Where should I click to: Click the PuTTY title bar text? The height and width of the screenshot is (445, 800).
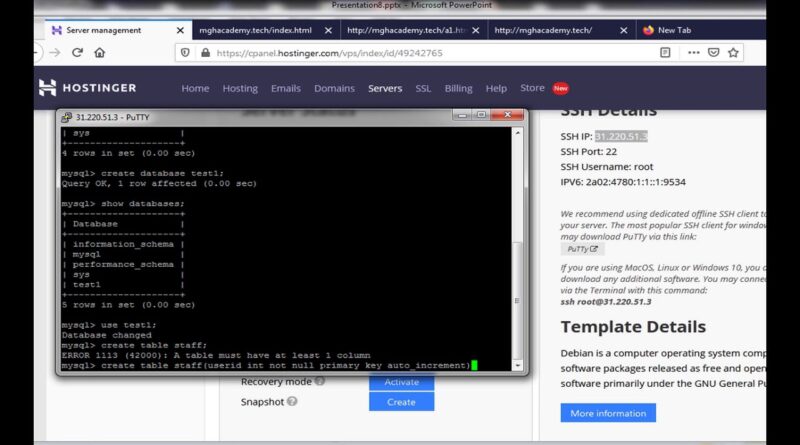point(112,117)
